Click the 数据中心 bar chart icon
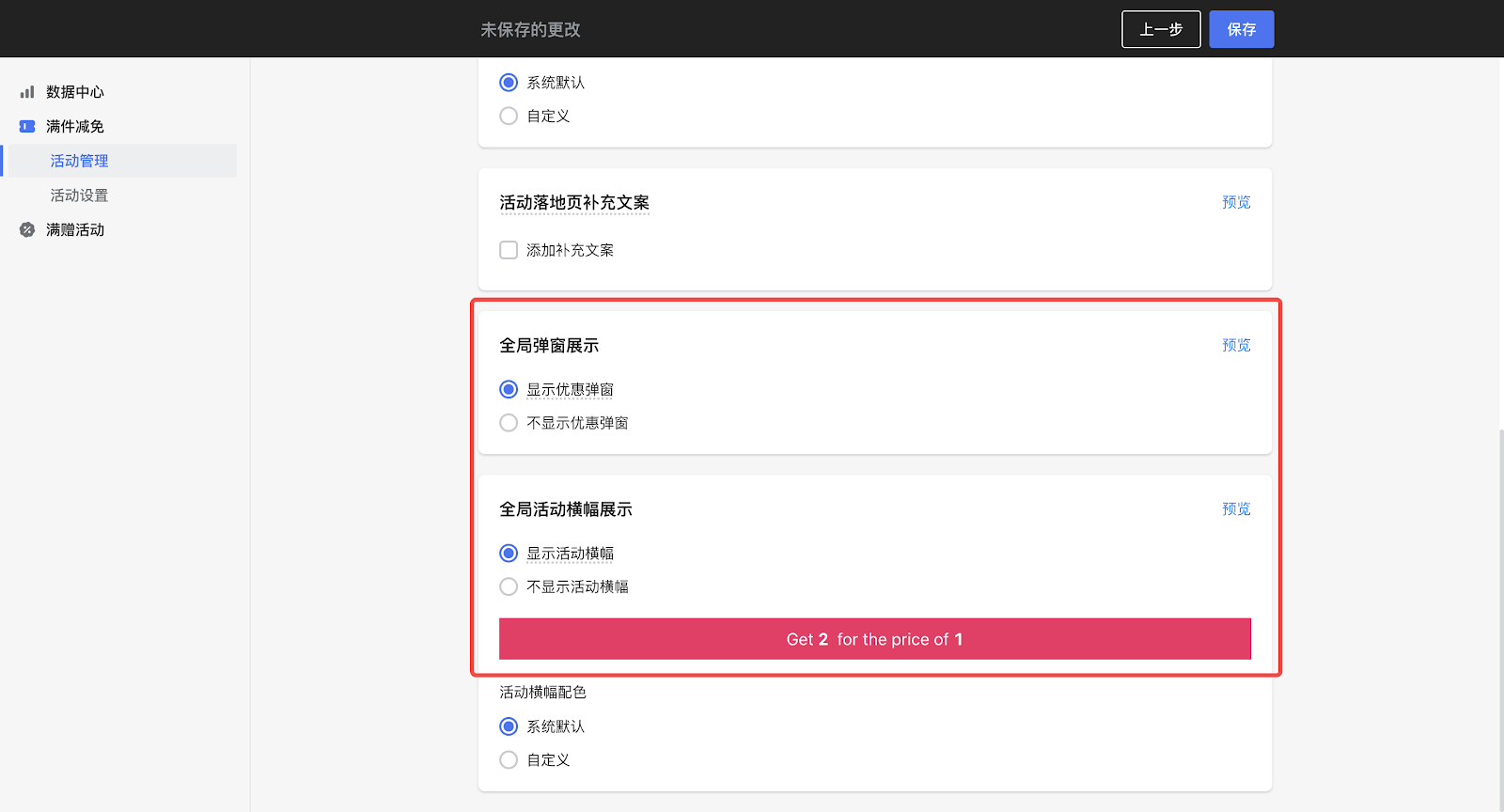The height and width of the screenshot is (812, 1504). click(x=27, y=92)
